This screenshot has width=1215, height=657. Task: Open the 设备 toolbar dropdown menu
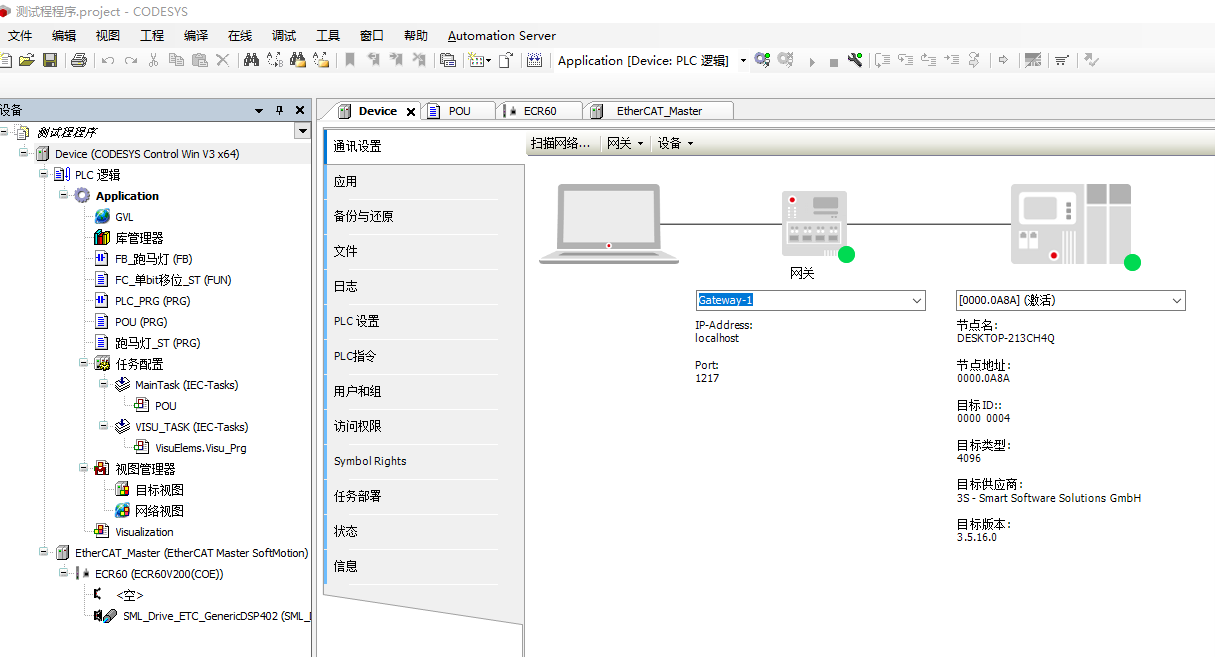click(x=675, y=144)
